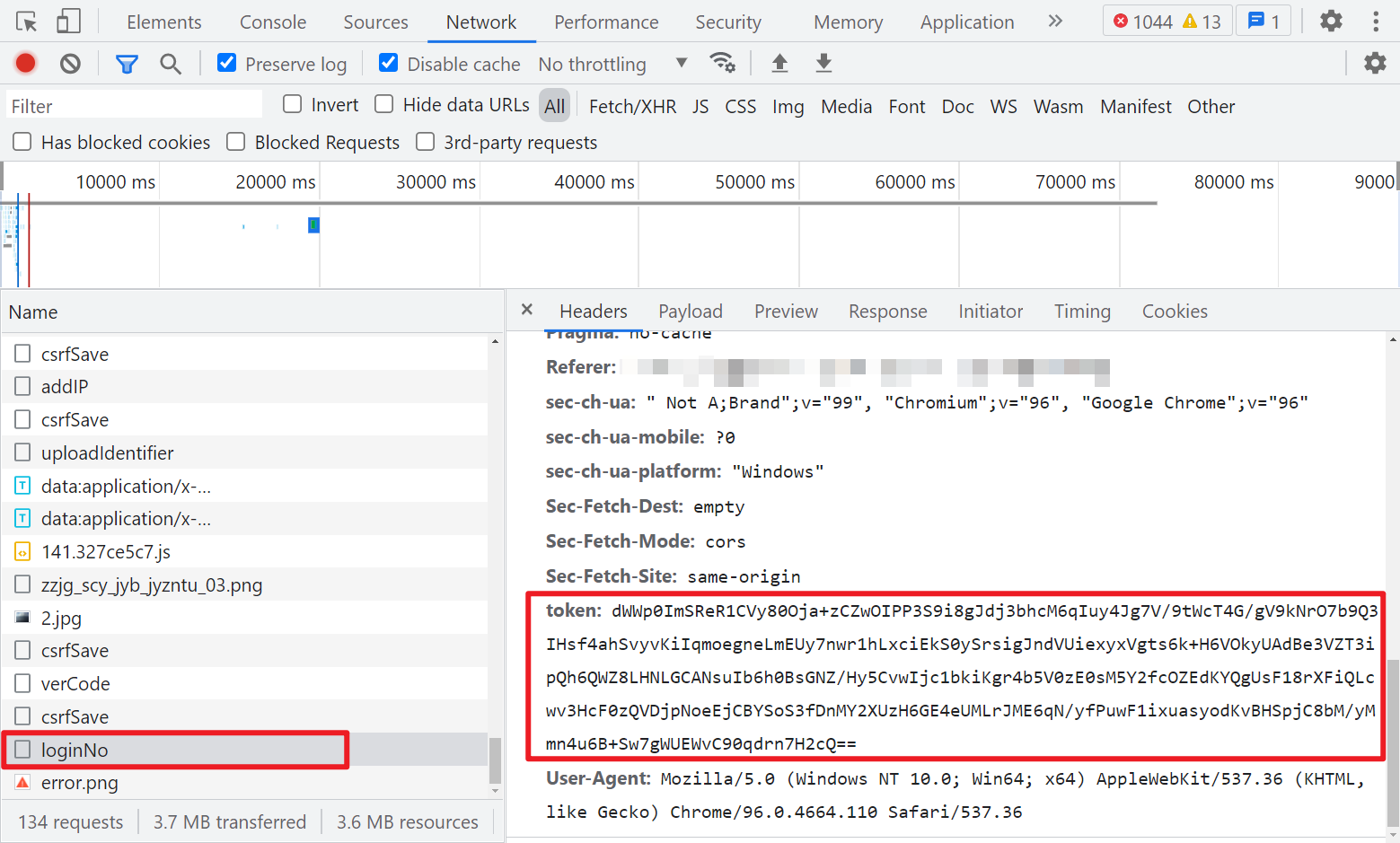Toggle the network filter funnel icon

127,64
